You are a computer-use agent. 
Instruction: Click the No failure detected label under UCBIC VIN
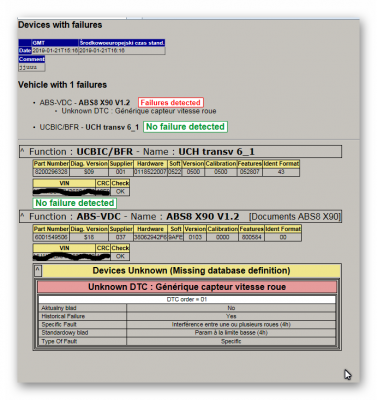tap(74, 203)
